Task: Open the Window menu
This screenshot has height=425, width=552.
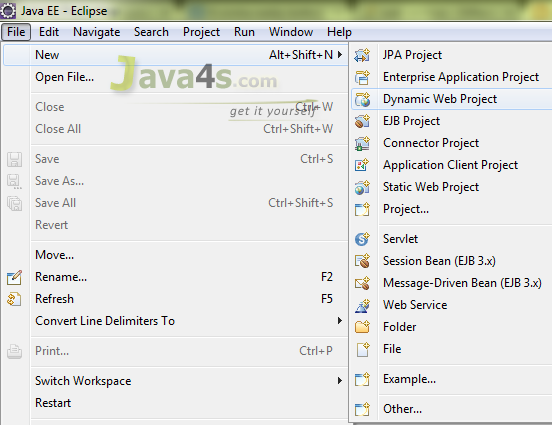Action: (291, 32)
